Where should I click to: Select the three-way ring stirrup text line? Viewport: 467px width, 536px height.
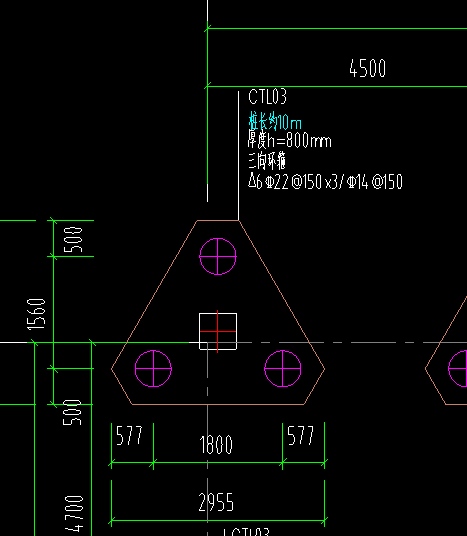click(x=267, y=161)
